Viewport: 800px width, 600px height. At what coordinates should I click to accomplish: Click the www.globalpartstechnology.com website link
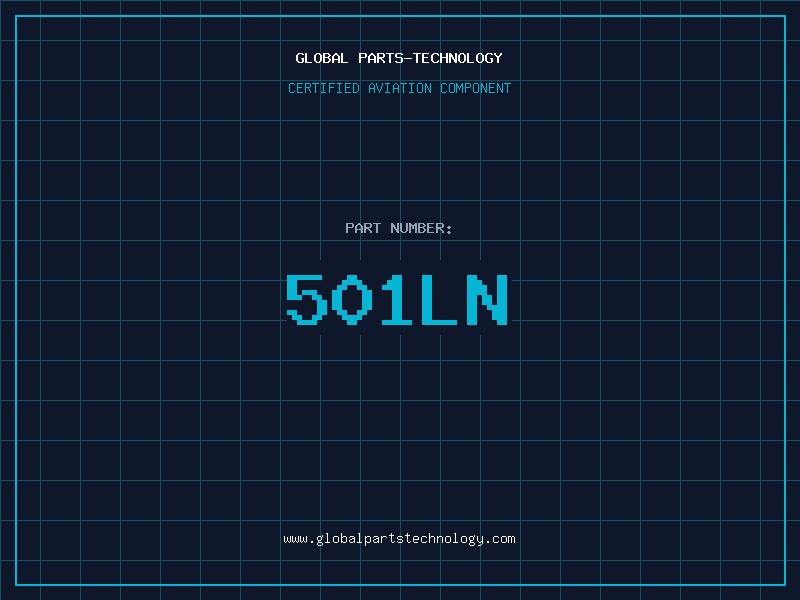(399, 539)
